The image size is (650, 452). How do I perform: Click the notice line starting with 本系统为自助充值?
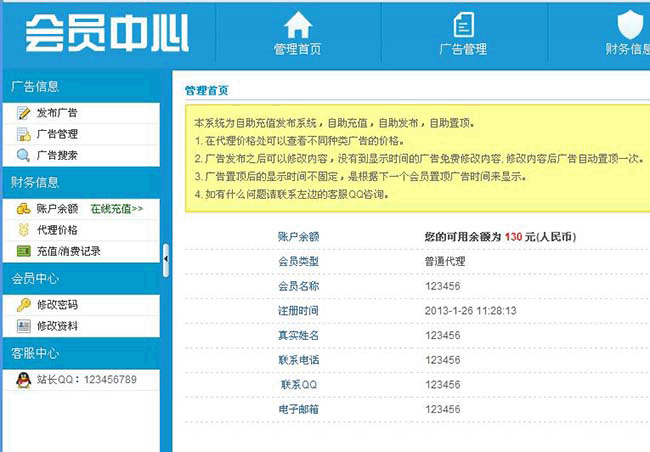click(335, 123)
